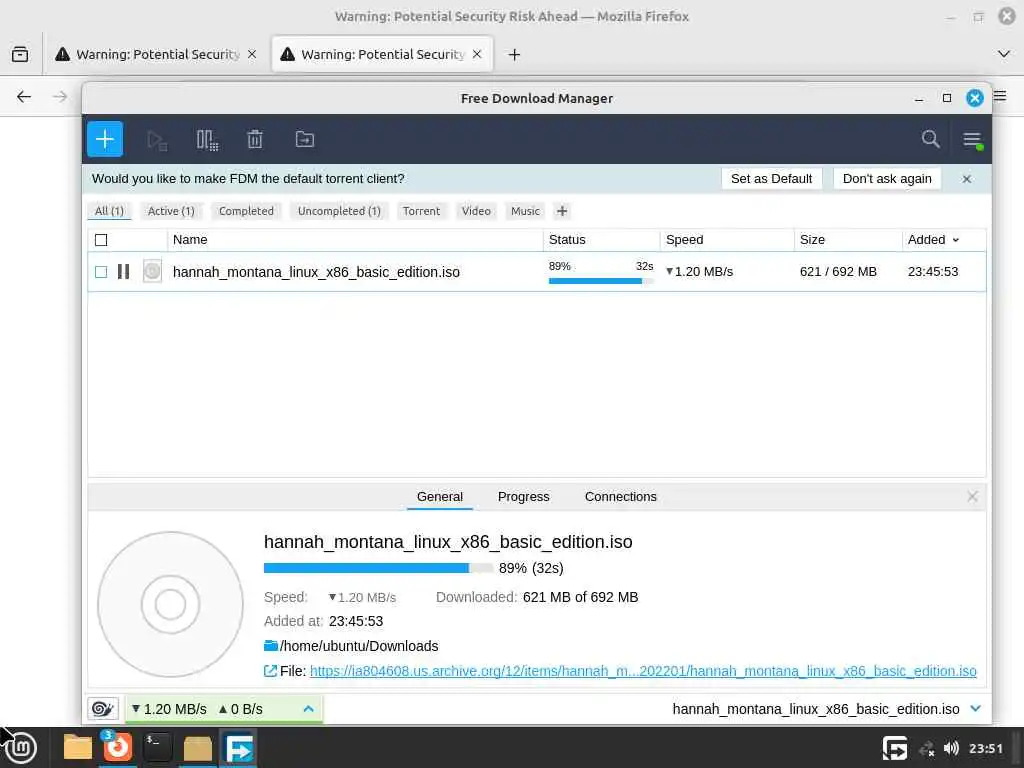The width and height of the screenshot is (1024, 768).
Task: Show Completed downloads filter
Action: 246,211
